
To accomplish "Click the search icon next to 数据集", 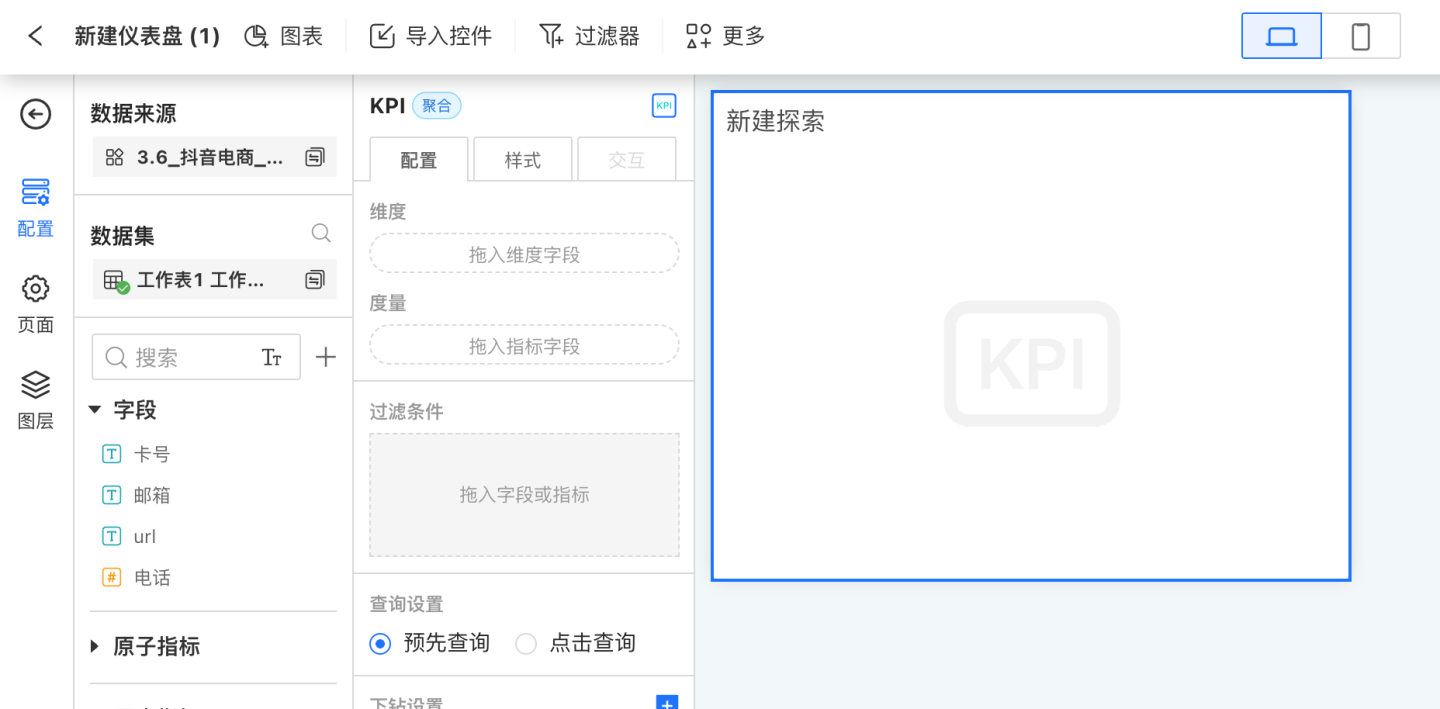I will click(x=321, y=234).
